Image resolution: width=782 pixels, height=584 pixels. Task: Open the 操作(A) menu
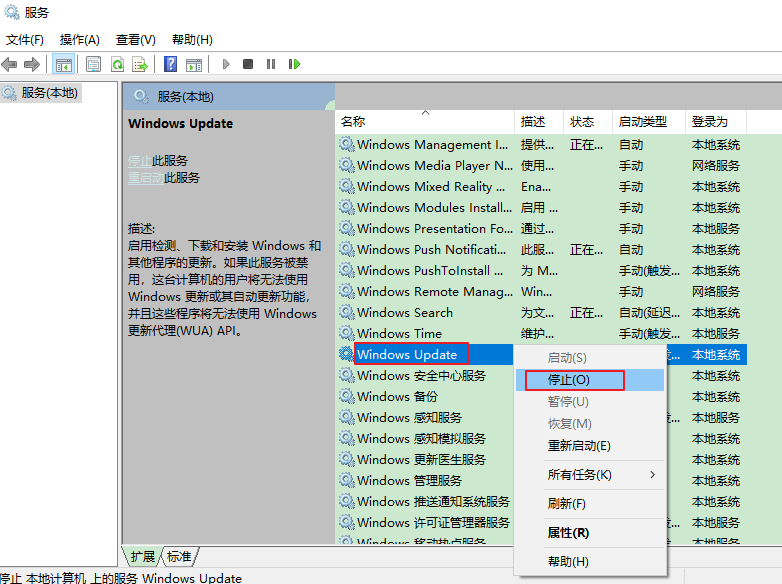(x=80, y=40)
